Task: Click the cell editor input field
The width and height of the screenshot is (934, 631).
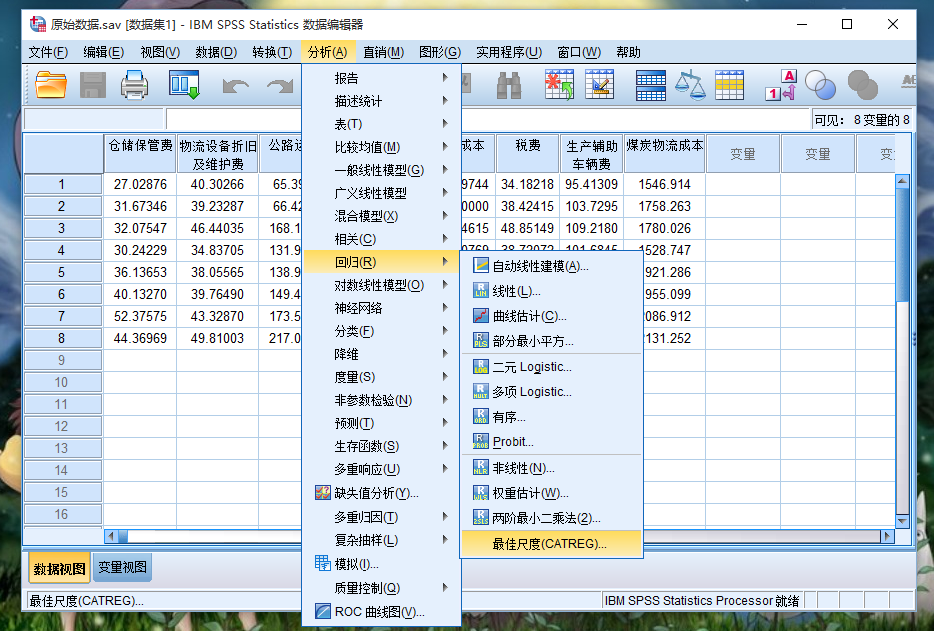Action: tap(488, 120)
